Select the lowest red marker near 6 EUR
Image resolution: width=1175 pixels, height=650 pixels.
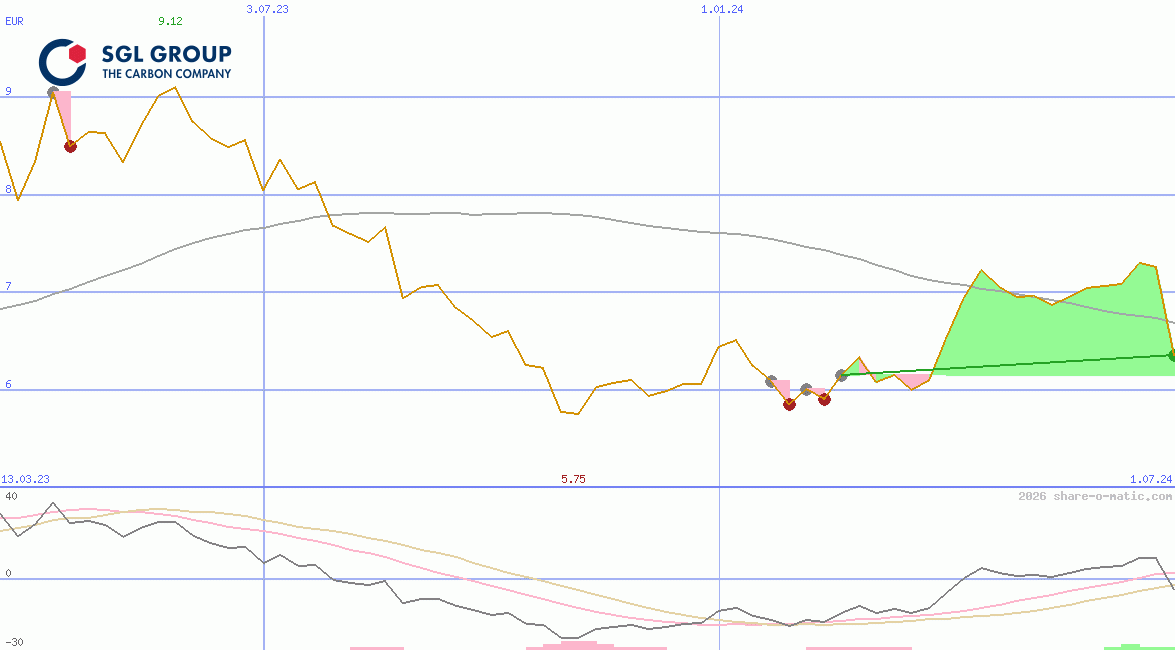(x=789, y=404)
